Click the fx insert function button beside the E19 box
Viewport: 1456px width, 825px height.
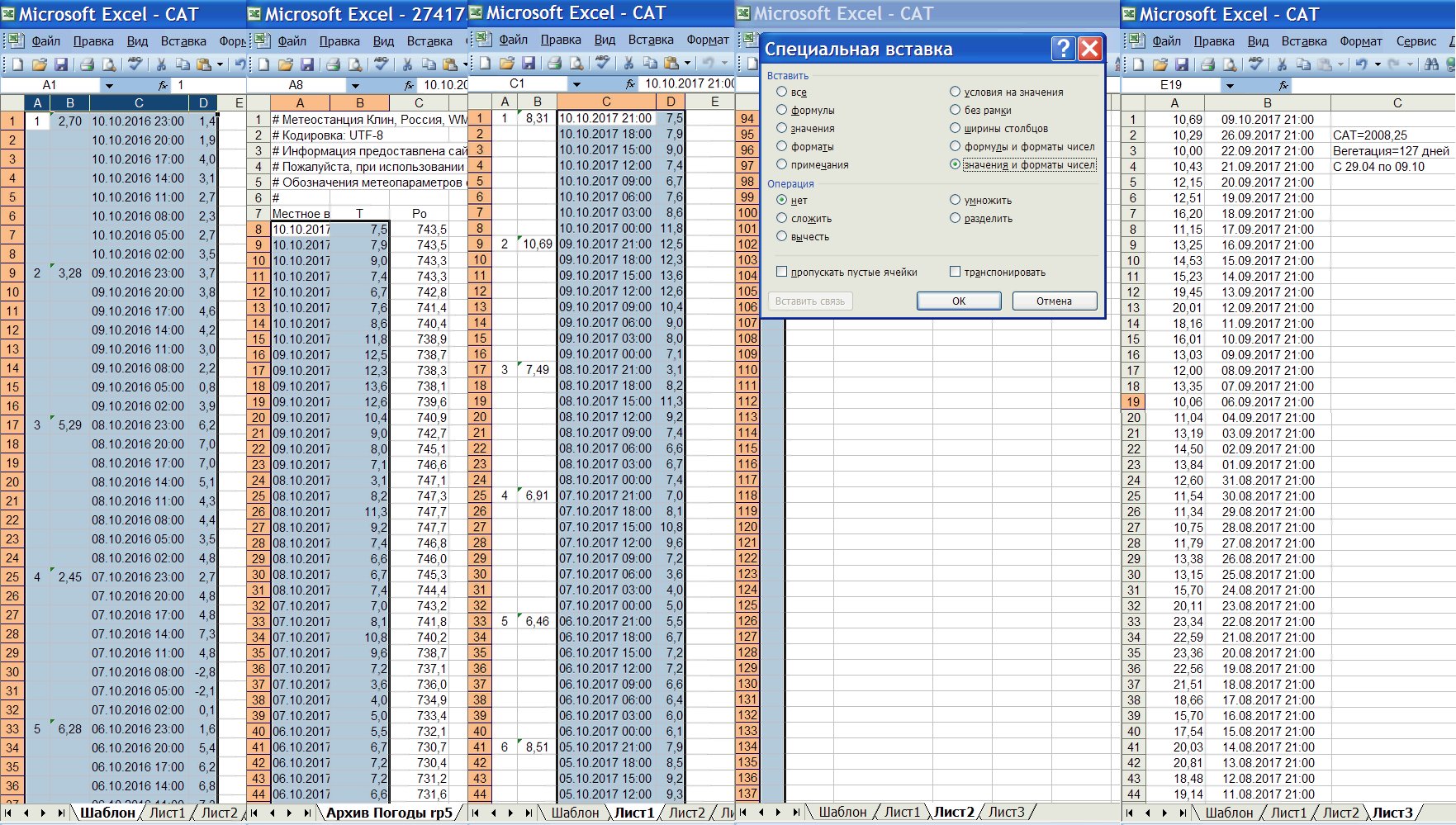1283,85
